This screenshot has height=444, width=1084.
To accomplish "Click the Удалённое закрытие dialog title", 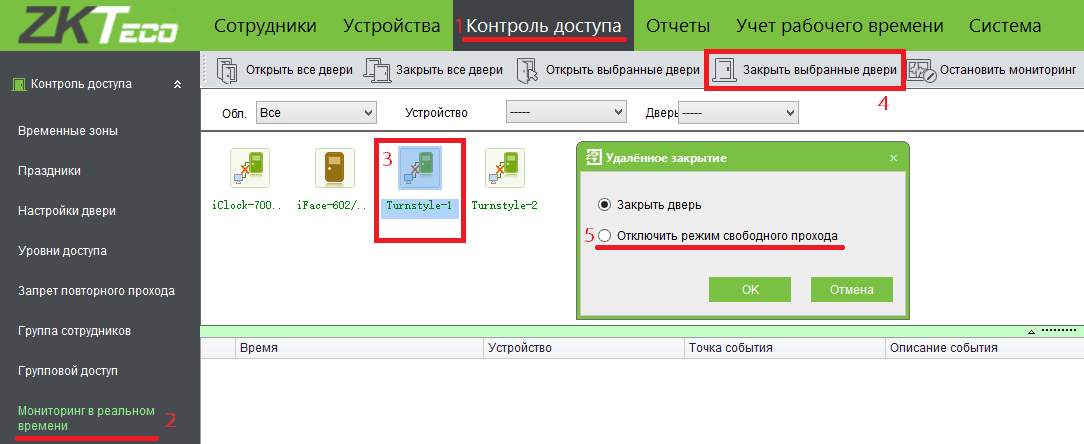I will click(666, 158).
